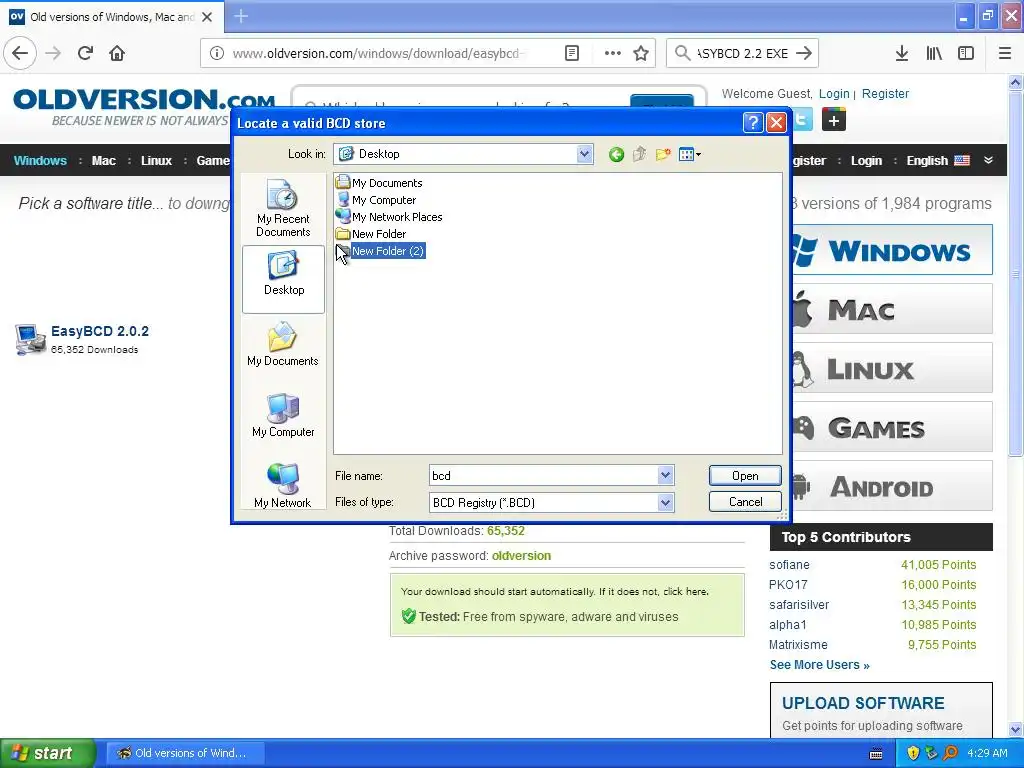Toggle the Firefox sidebar icon
This screenshot has height=768, width=1024.
point(966,53)
